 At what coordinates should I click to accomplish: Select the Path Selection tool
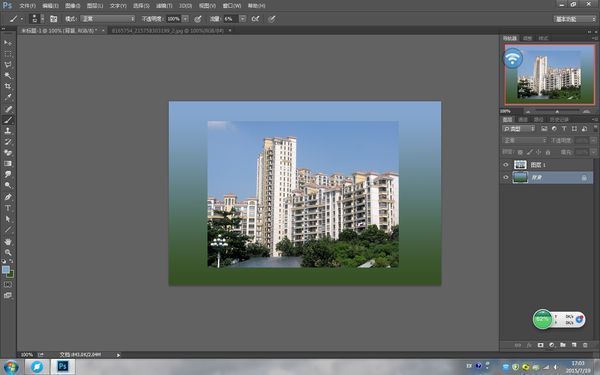(x=8, y=219)
